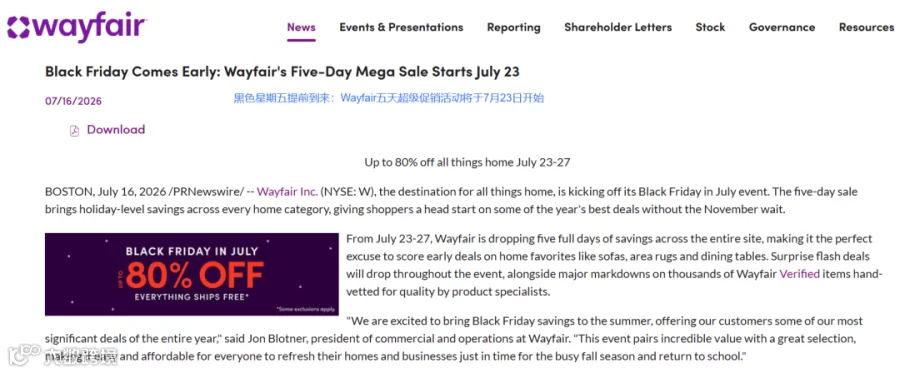Open the Governance menu
The image size is (900, 373).
(782, 27)
